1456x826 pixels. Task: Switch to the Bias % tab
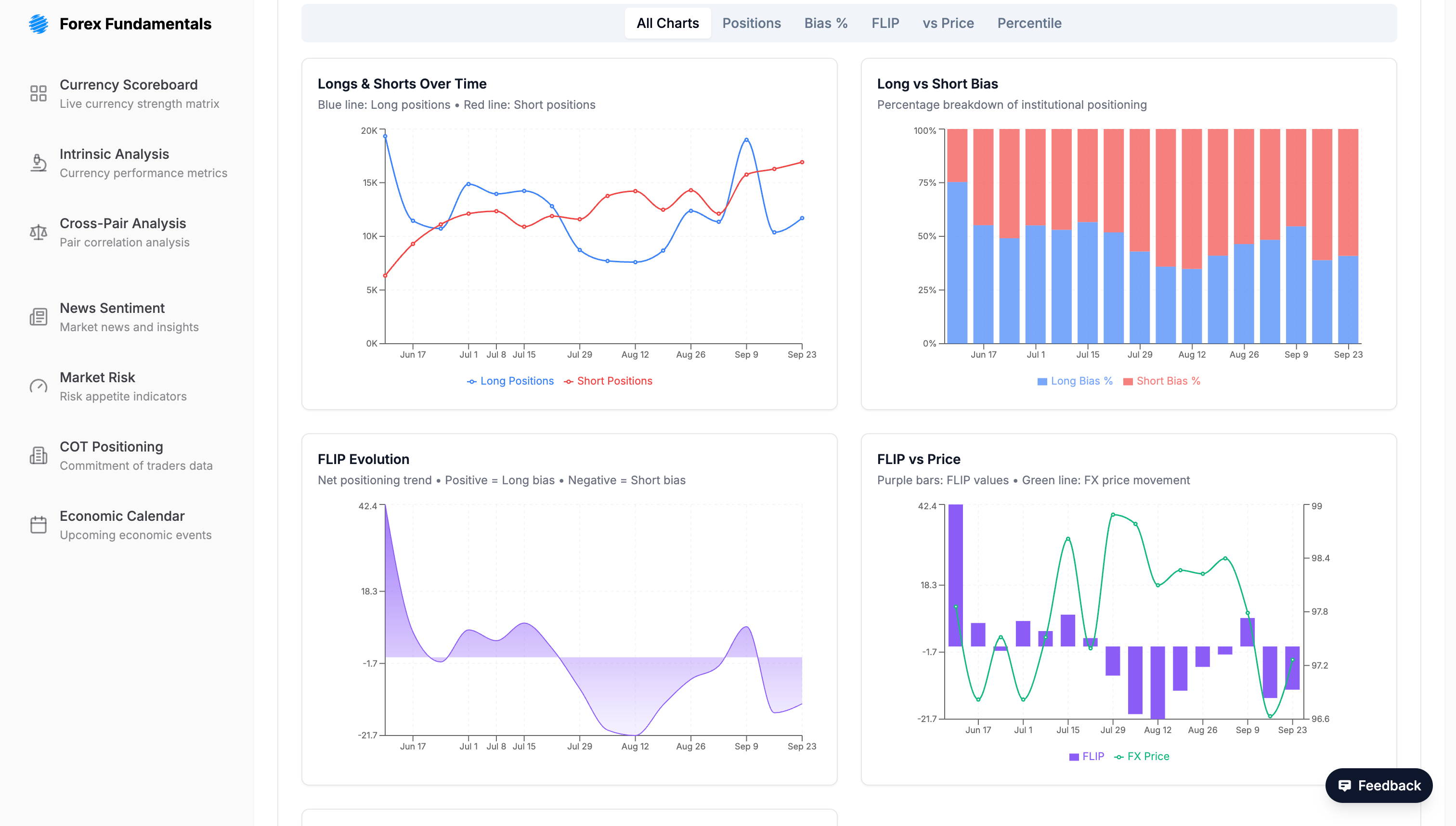826,23
